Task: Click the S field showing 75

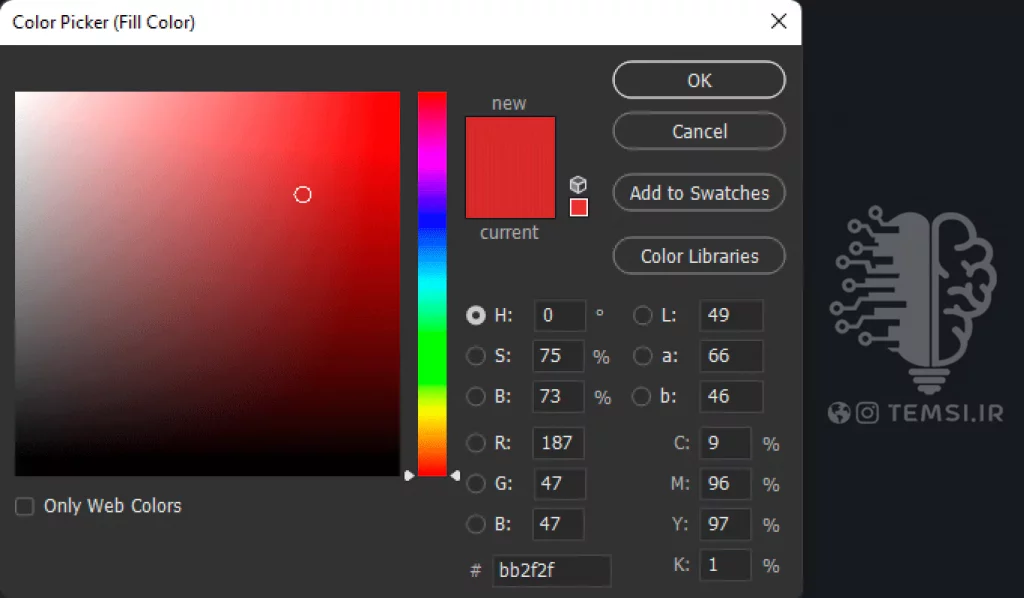Action: [559, 356]
